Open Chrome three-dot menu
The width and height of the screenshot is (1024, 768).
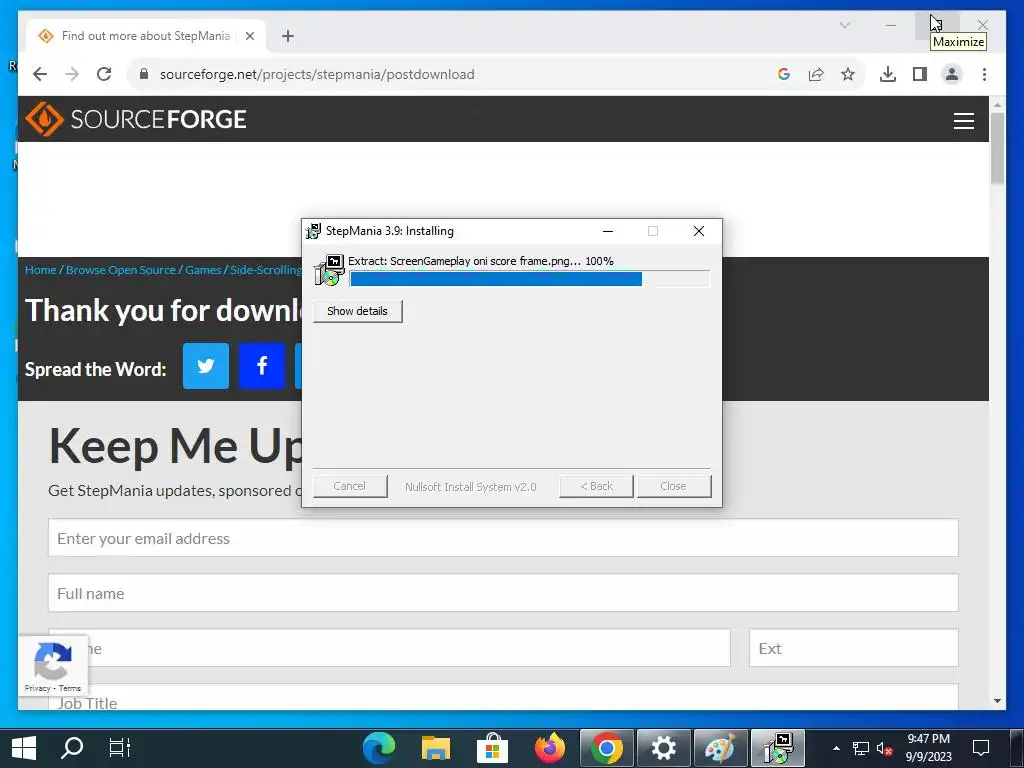[x=984, y=74]
